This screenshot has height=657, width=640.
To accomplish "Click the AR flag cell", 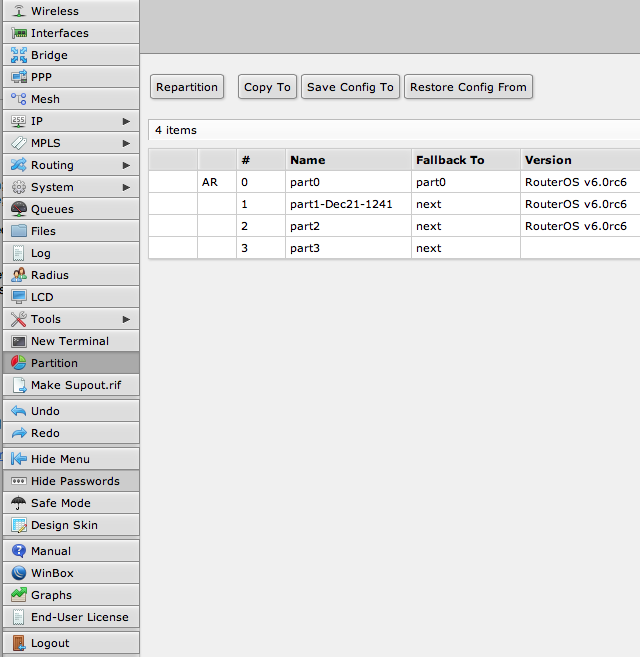I will [217, 182].
